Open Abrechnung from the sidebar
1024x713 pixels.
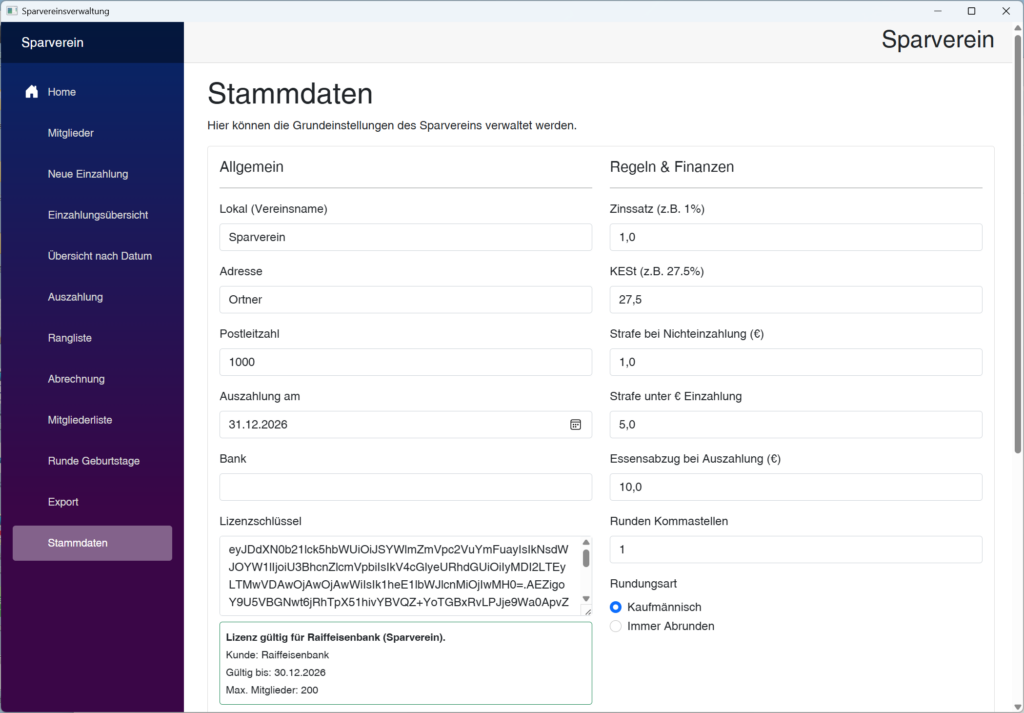pos(76,379)
